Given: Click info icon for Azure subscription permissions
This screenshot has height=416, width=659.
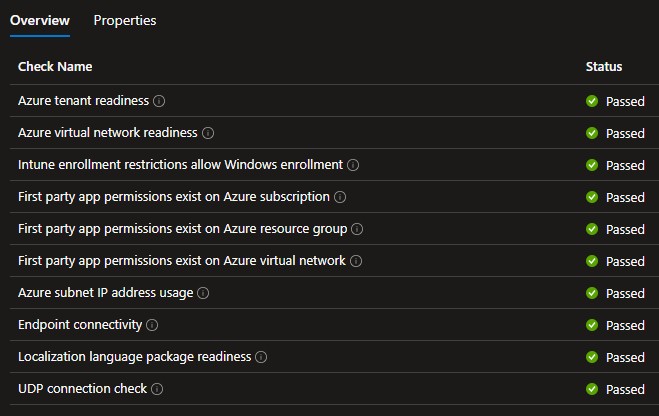Looking at the screenshot, I should pyautogui.click(x=340, y=197).
